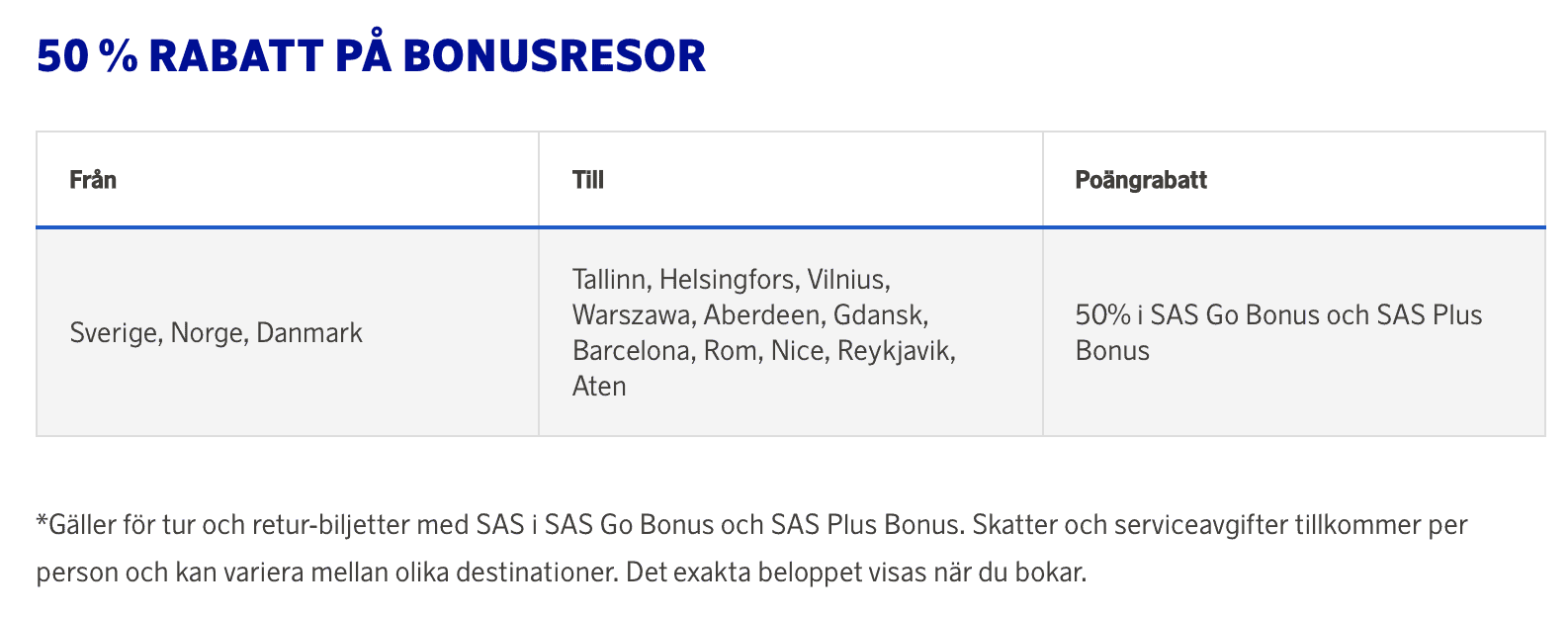Click the destination "Aten"
Screen dimensions: 1568x617
pos(599,387)
